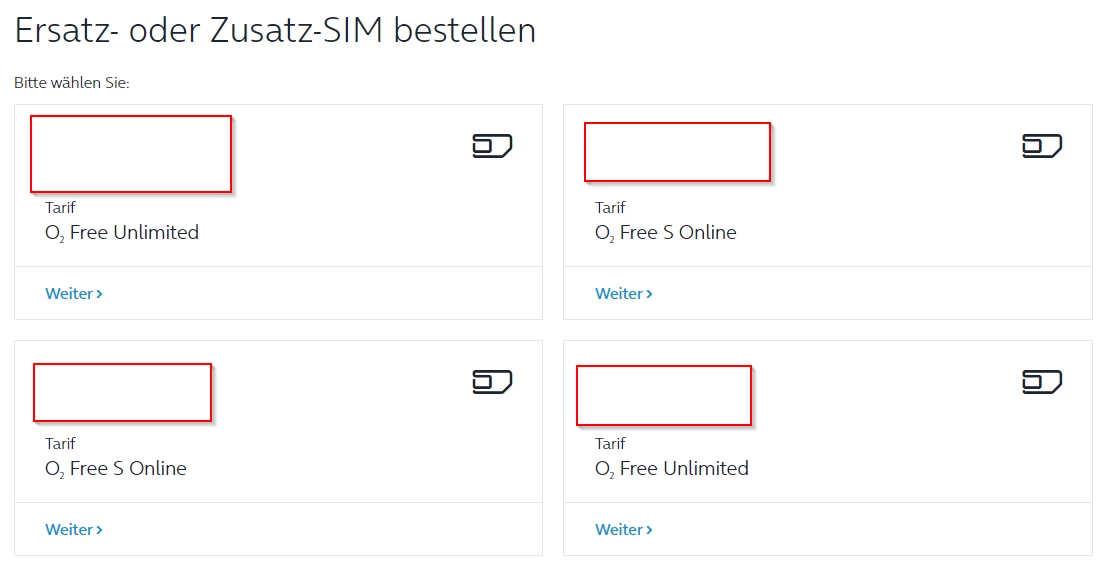Choose the bottom-right O2 Free Unlimited tariff name
This screenshot has height=570, width=1104.
672,469
